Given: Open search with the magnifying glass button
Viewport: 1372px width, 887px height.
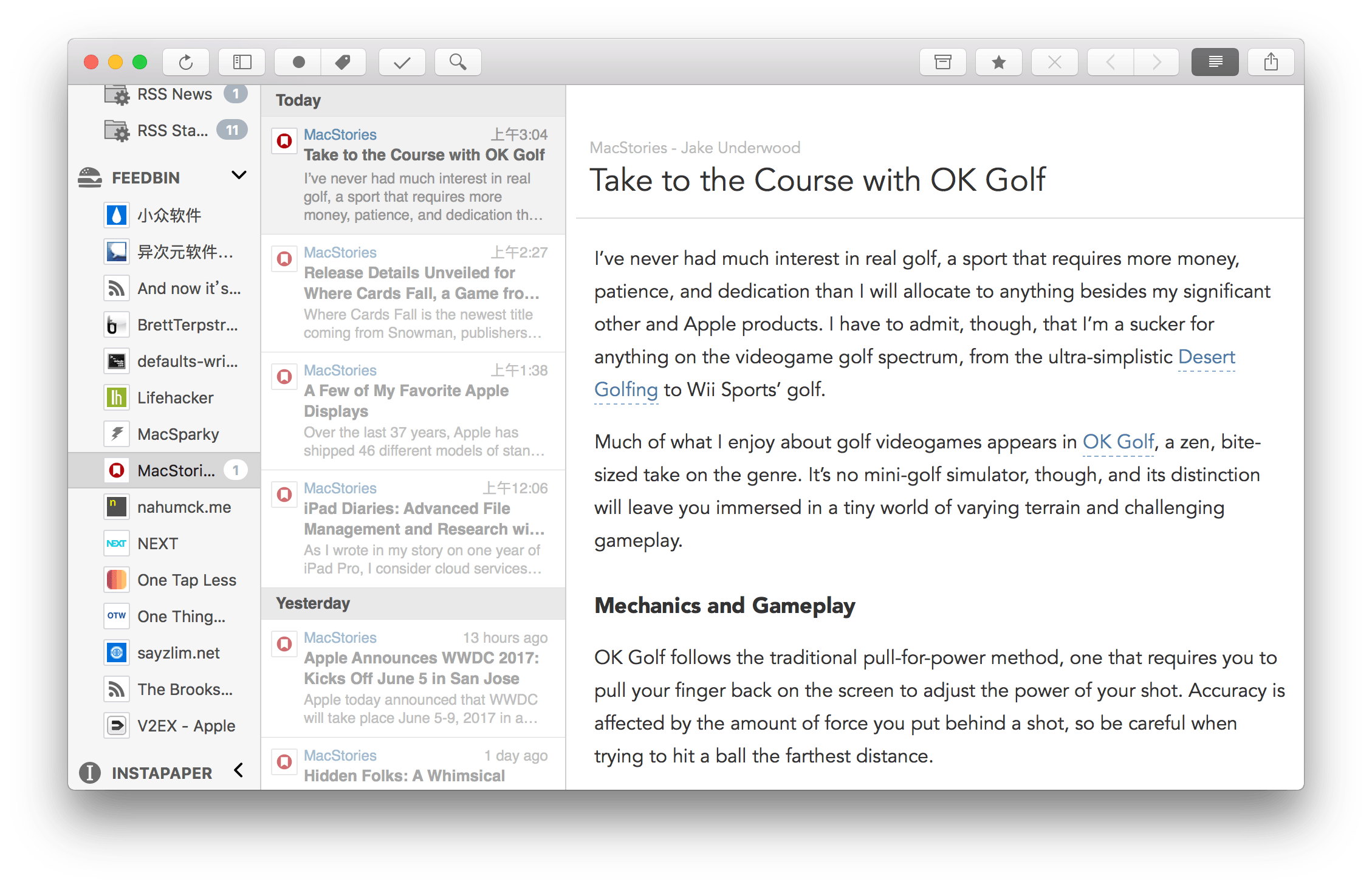Looking at the screenshot, I should 458,62.
